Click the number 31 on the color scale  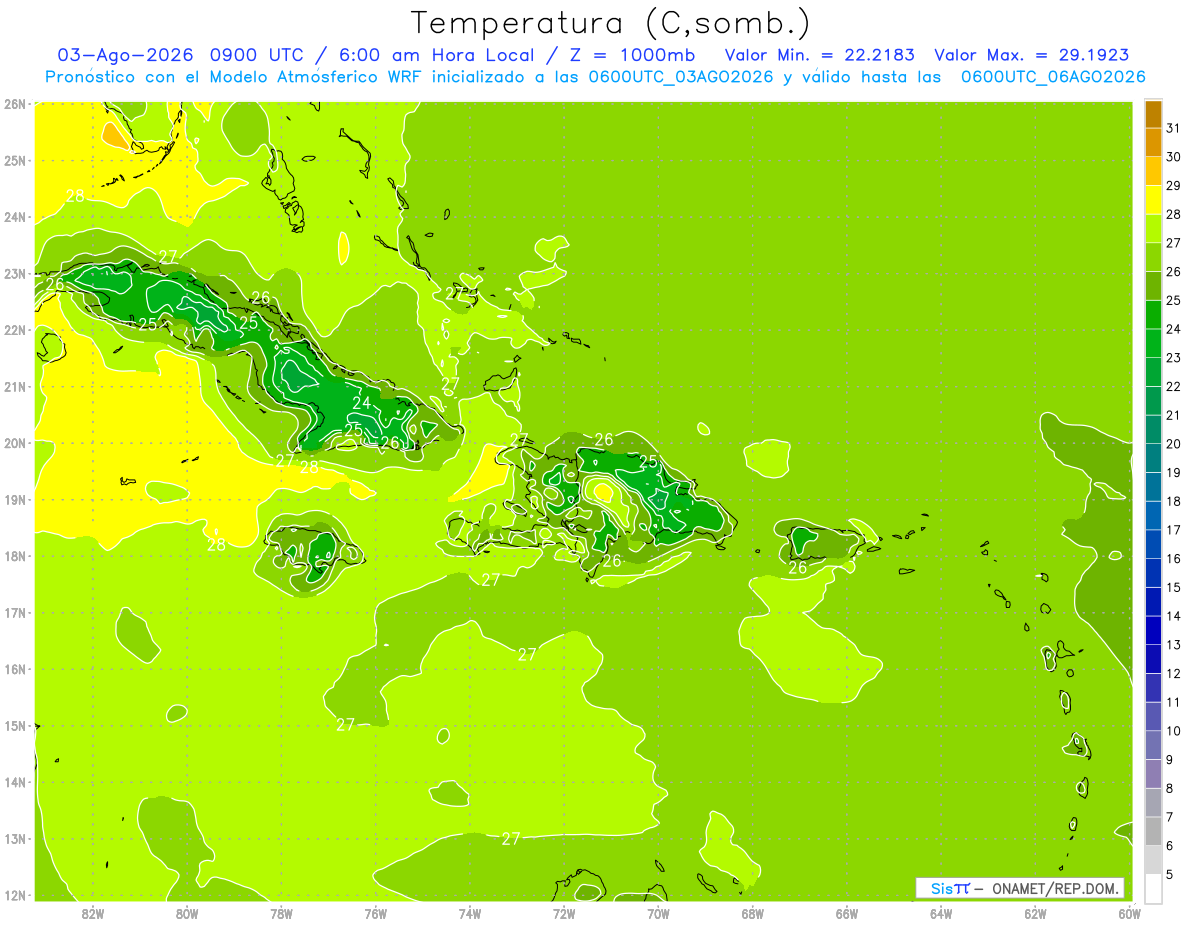tap(1173, 128)
